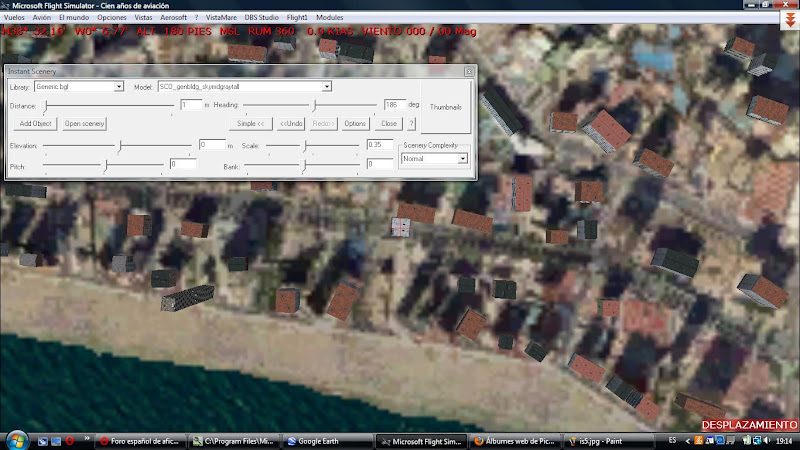Click the Heading degrees field
800x450 pixels.
394,105
